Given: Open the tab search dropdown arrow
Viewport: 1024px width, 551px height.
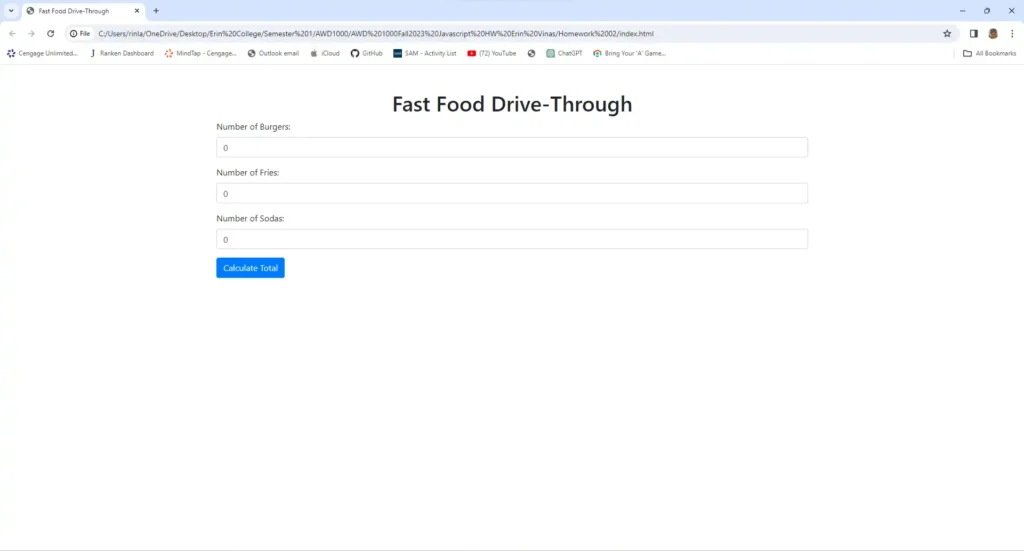Looking at the screenshot, I should [x=11, y=11].
